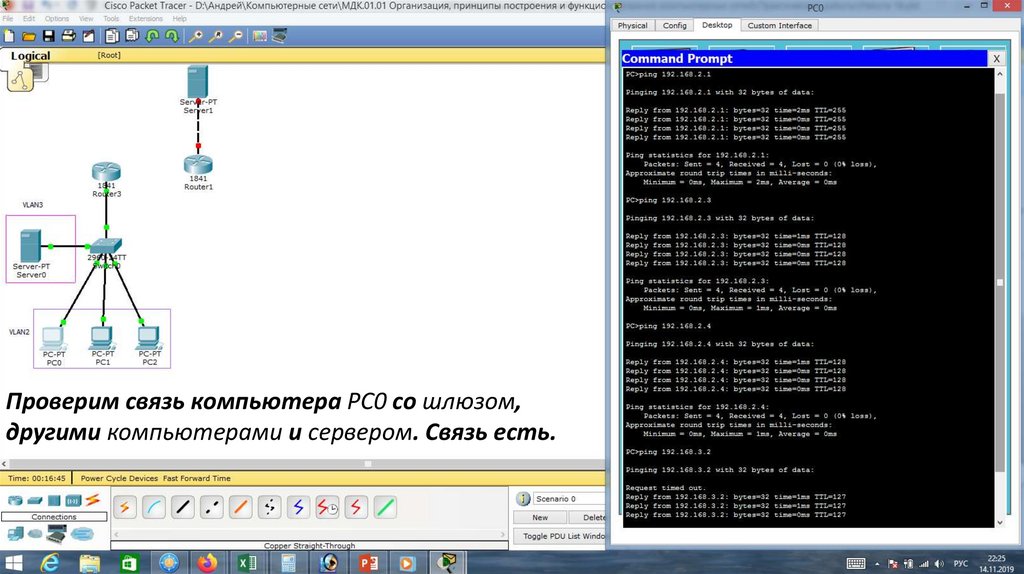Paste with the Paste toolbar icon

pos(132,36)
